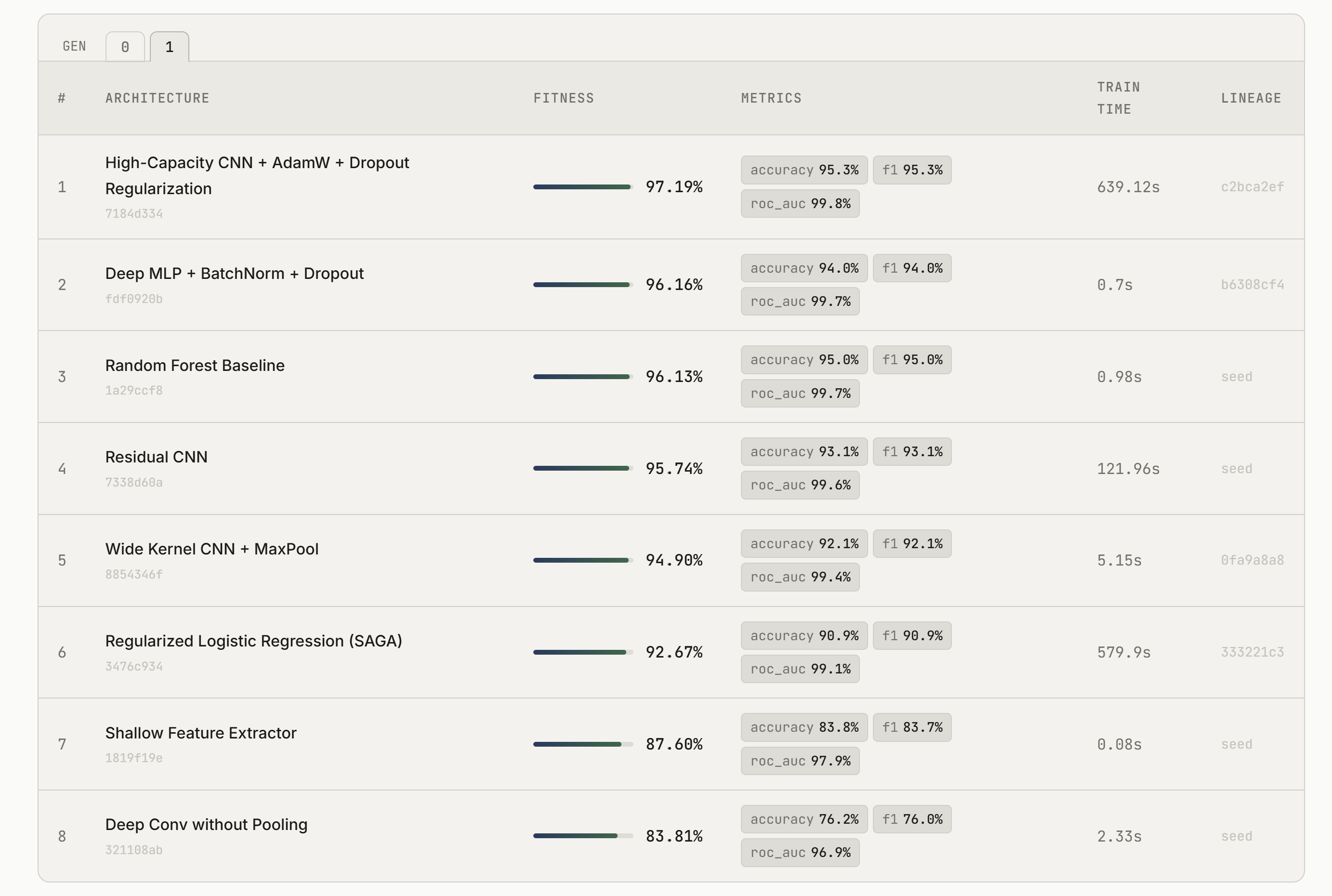Image resolution: width=1332 pixels, height=896 pixels.
Task: Select generation 1 tab
Action: tap(169, 47)
